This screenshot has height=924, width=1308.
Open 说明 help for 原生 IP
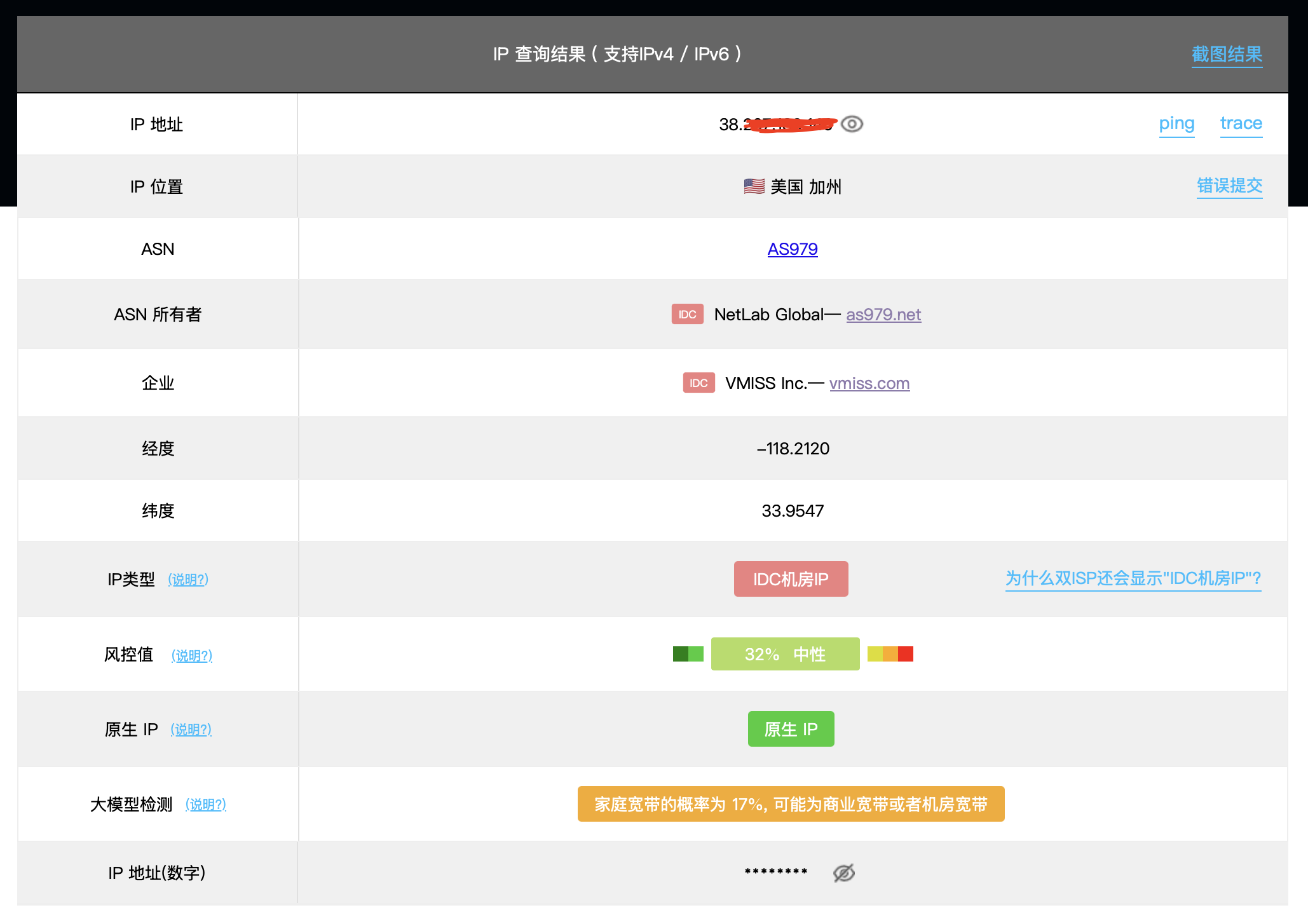click(x=191, y=730)
